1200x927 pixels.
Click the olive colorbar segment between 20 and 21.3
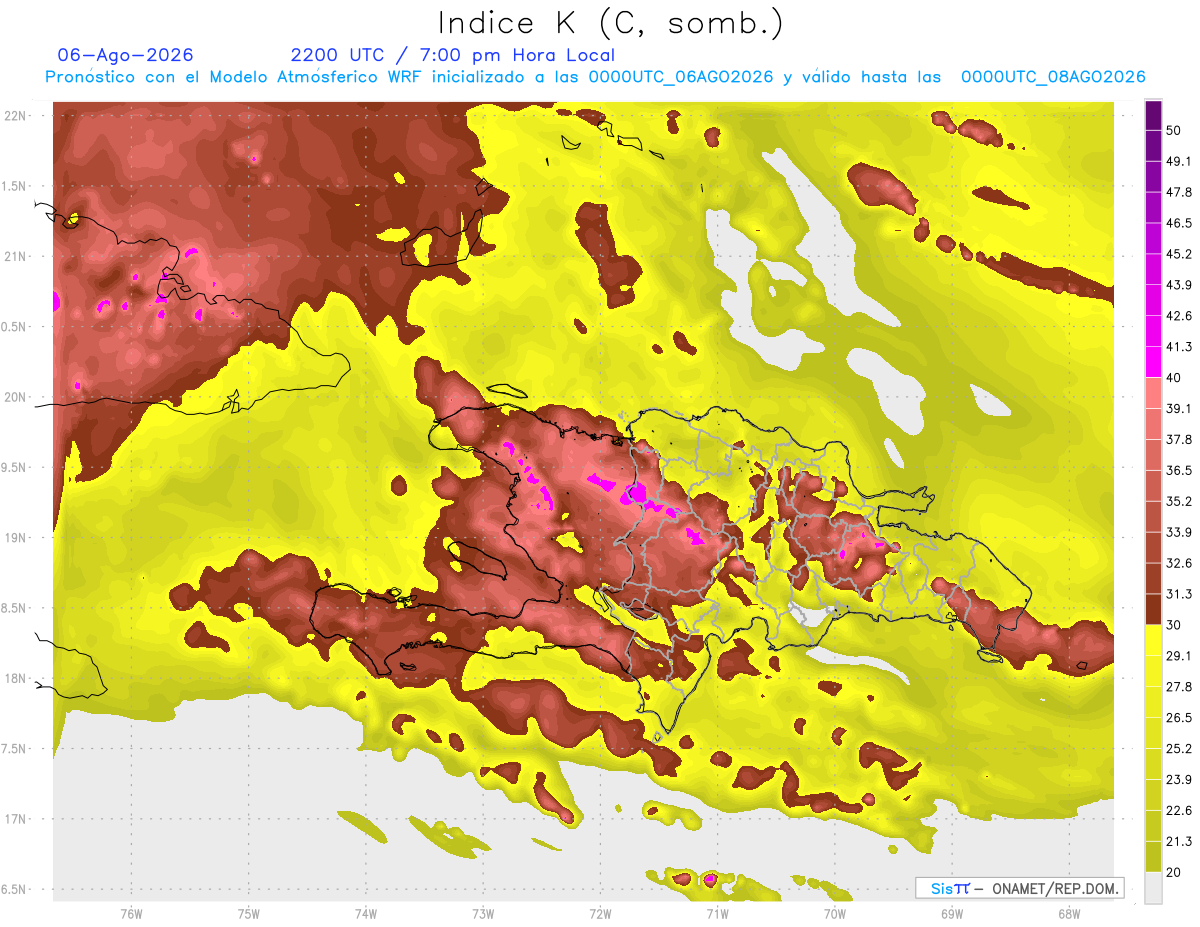click(x=1154, y=857)
